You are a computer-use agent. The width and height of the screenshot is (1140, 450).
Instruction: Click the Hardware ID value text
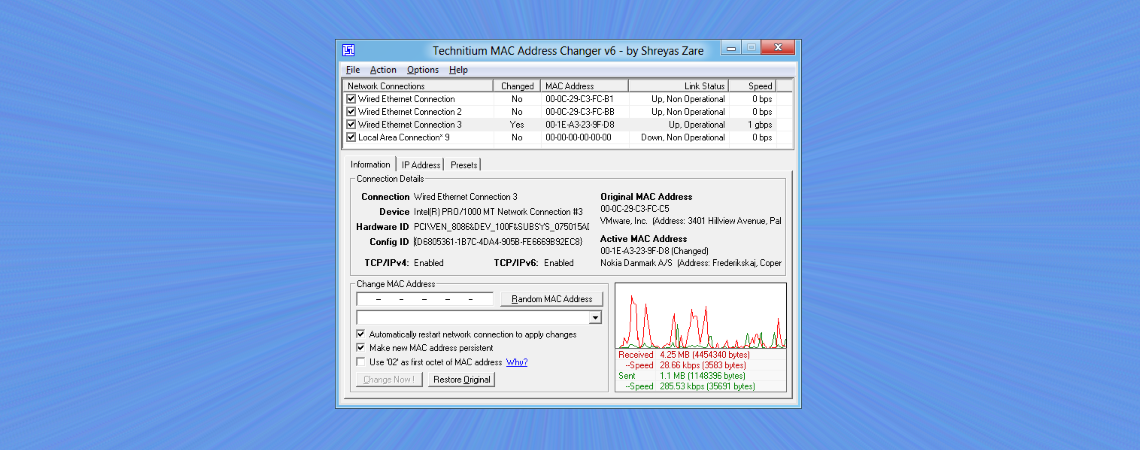501,227
